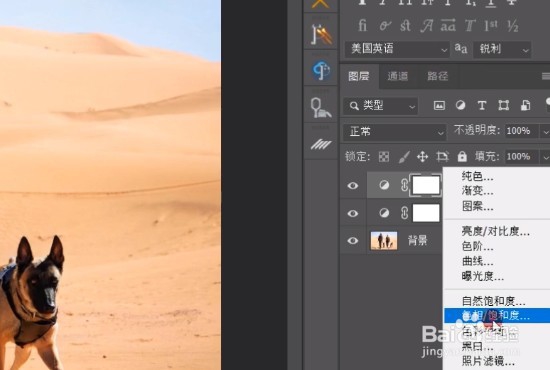The image size is (550, 370).
Task: Open the brush-stars panel icon
Action: [321, 34]
